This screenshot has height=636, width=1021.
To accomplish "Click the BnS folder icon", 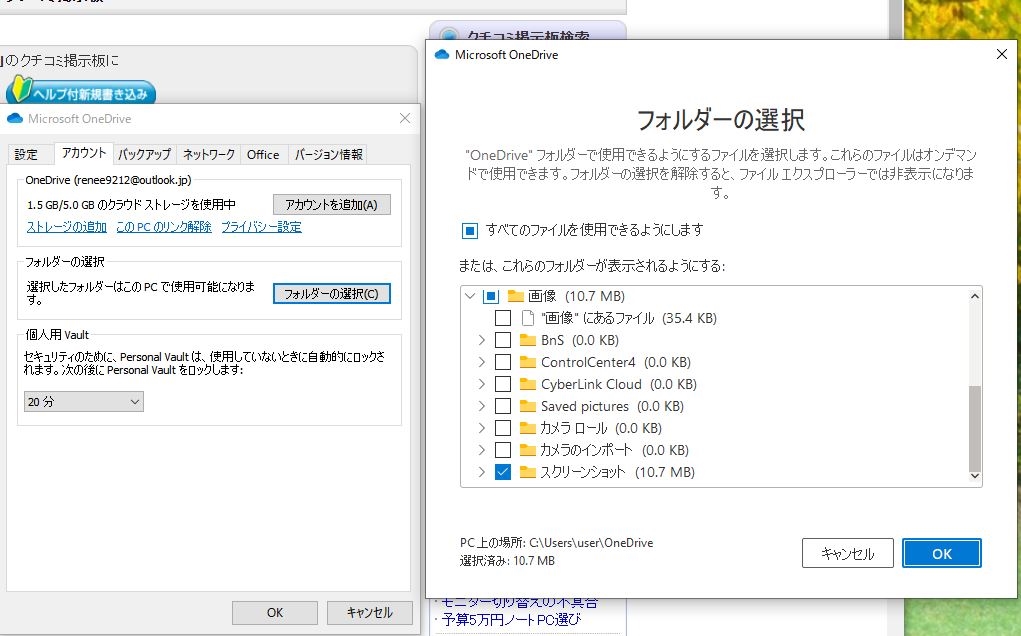I will (527, 340).
